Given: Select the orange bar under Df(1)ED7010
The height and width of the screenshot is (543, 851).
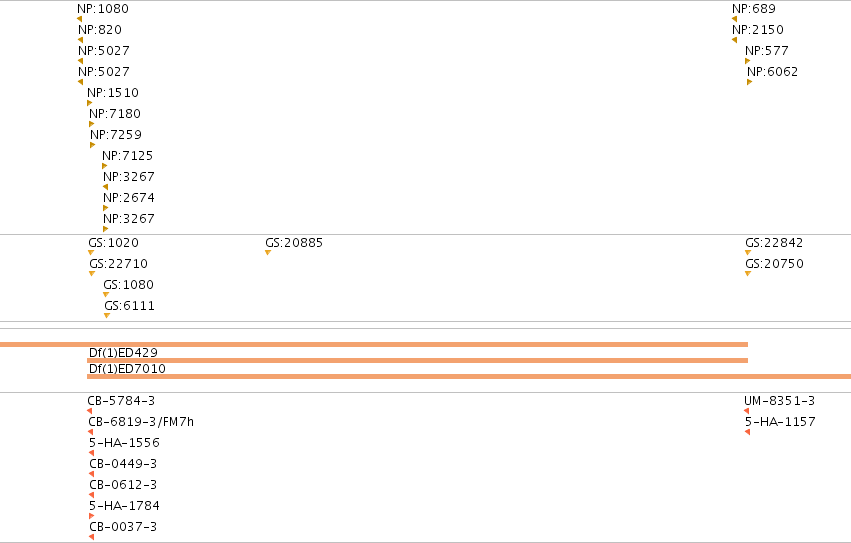Looking at the screenshot, I should pyautogui.click(x=469, y=376).
